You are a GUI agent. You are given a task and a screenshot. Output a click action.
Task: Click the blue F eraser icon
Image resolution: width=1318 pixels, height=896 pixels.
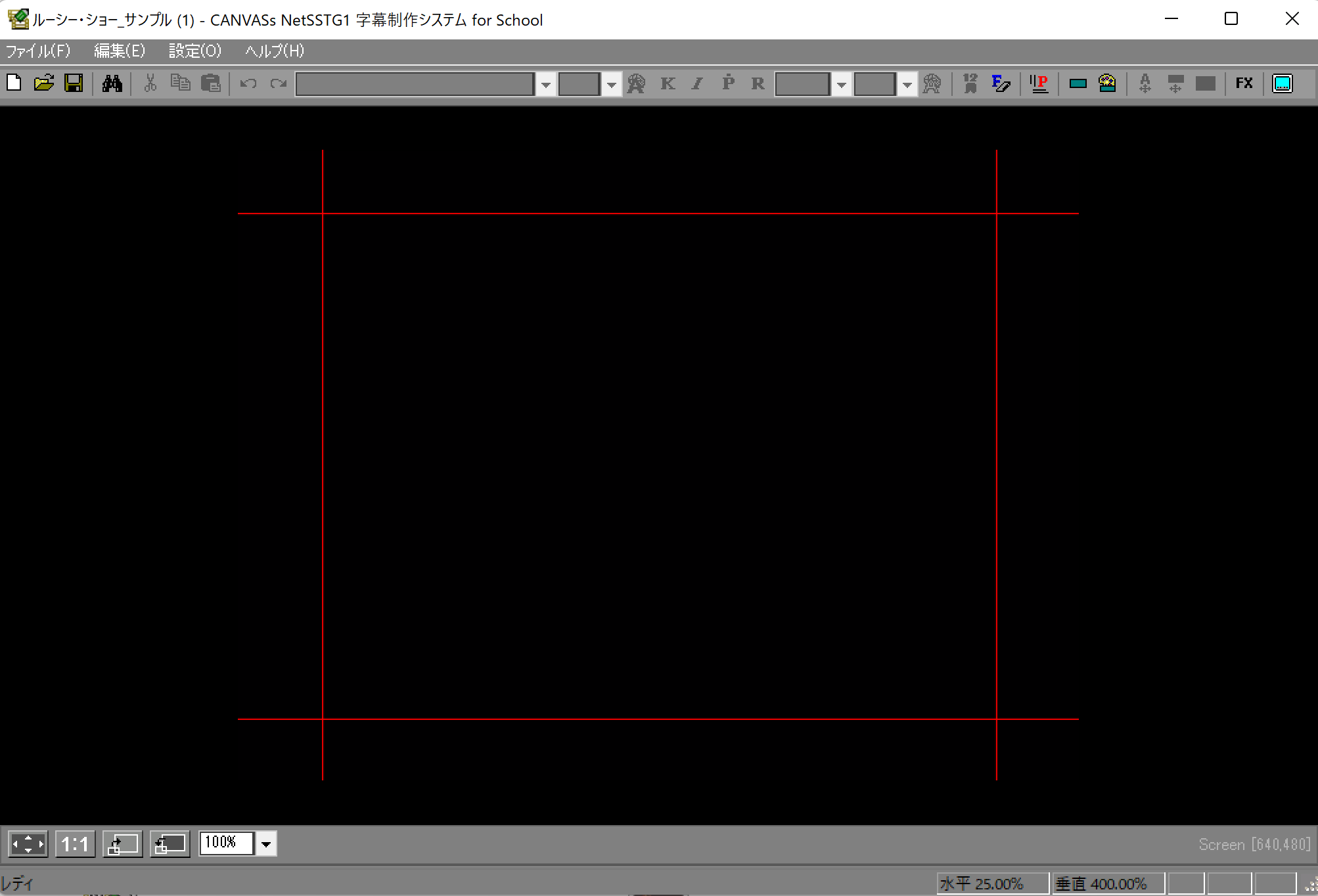1001,83
